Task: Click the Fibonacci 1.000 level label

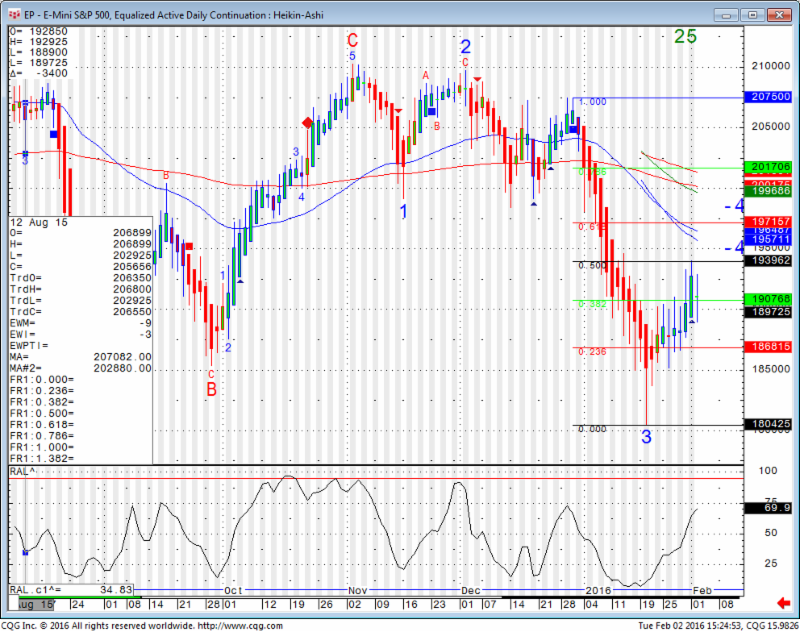Action: tap(592, 102)
